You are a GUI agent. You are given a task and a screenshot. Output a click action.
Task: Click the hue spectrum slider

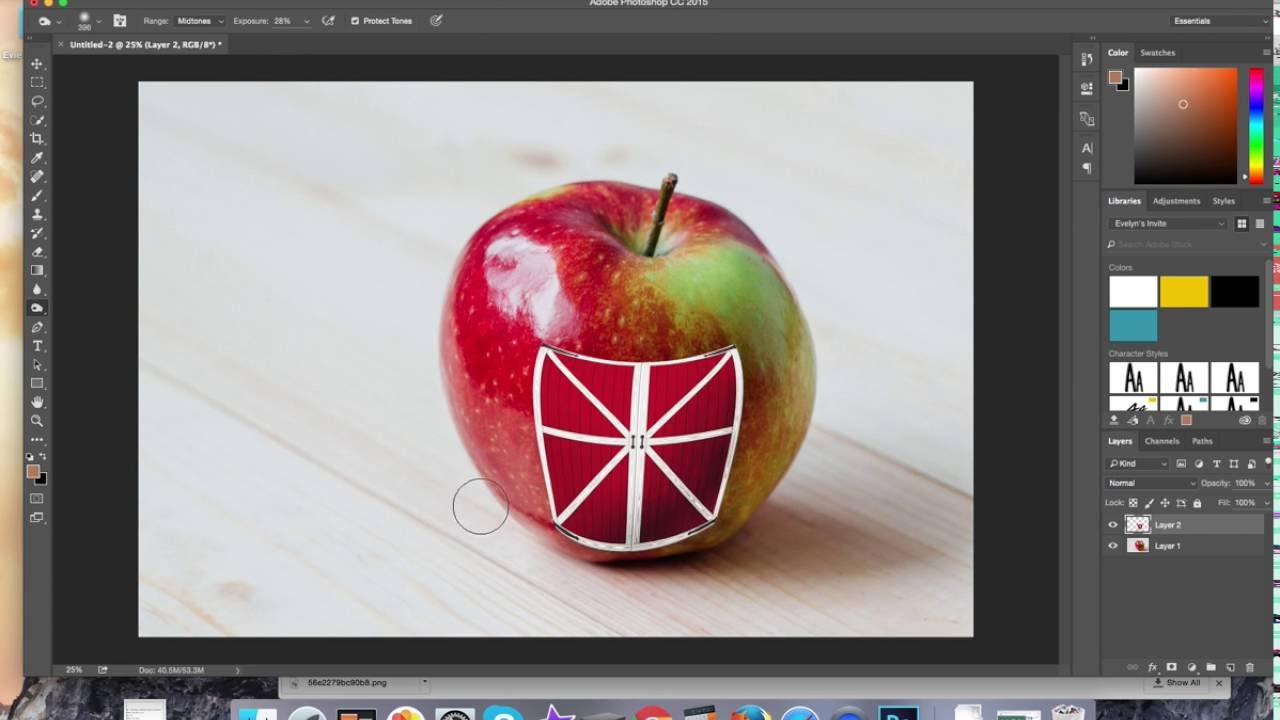click(1256, 125)
